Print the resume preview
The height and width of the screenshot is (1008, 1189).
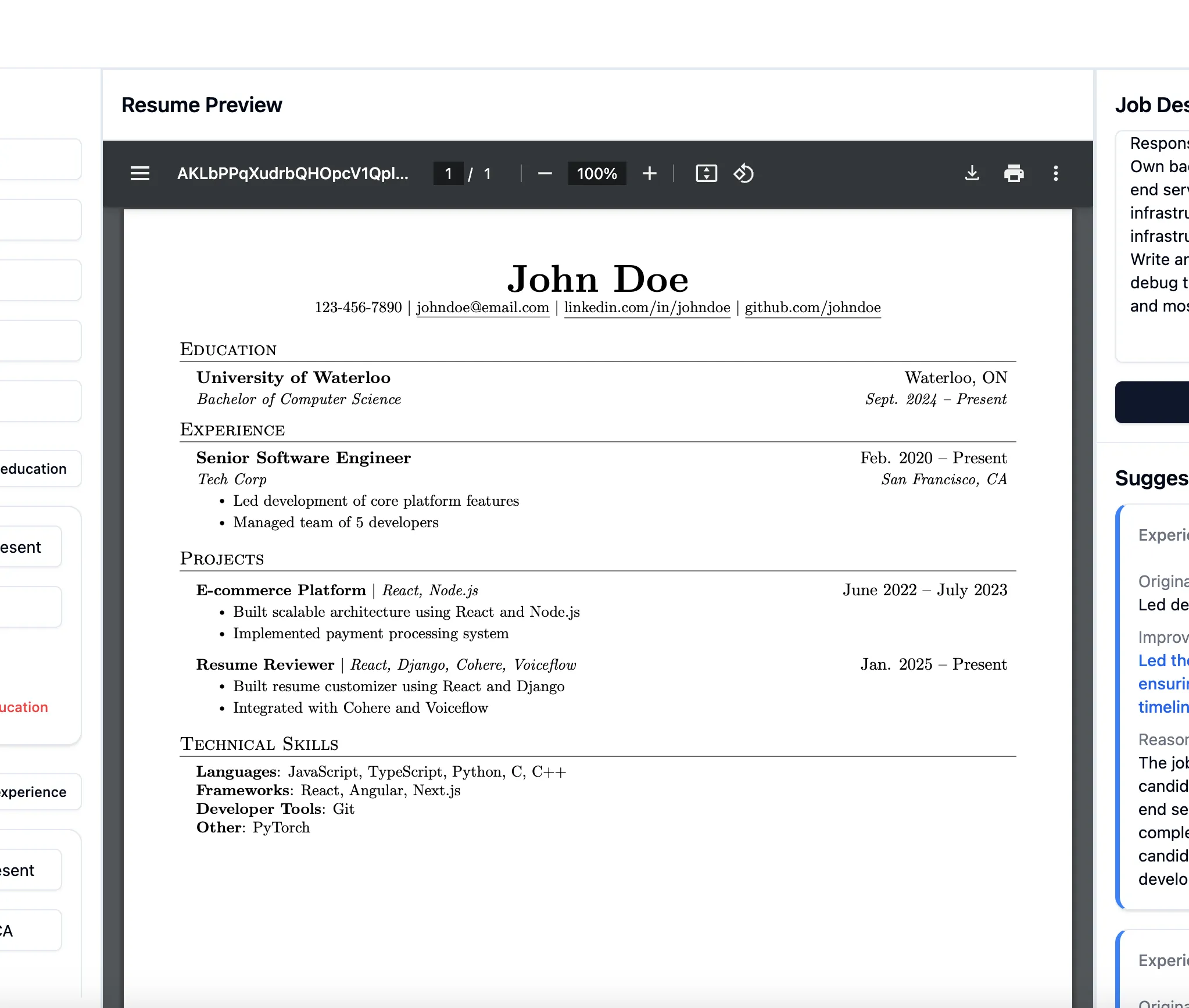[x=1014, y=173]
